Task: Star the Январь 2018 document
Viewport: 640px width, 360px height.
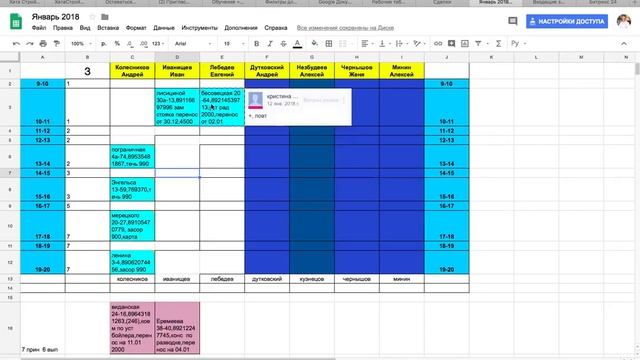Action: [93, 17]
